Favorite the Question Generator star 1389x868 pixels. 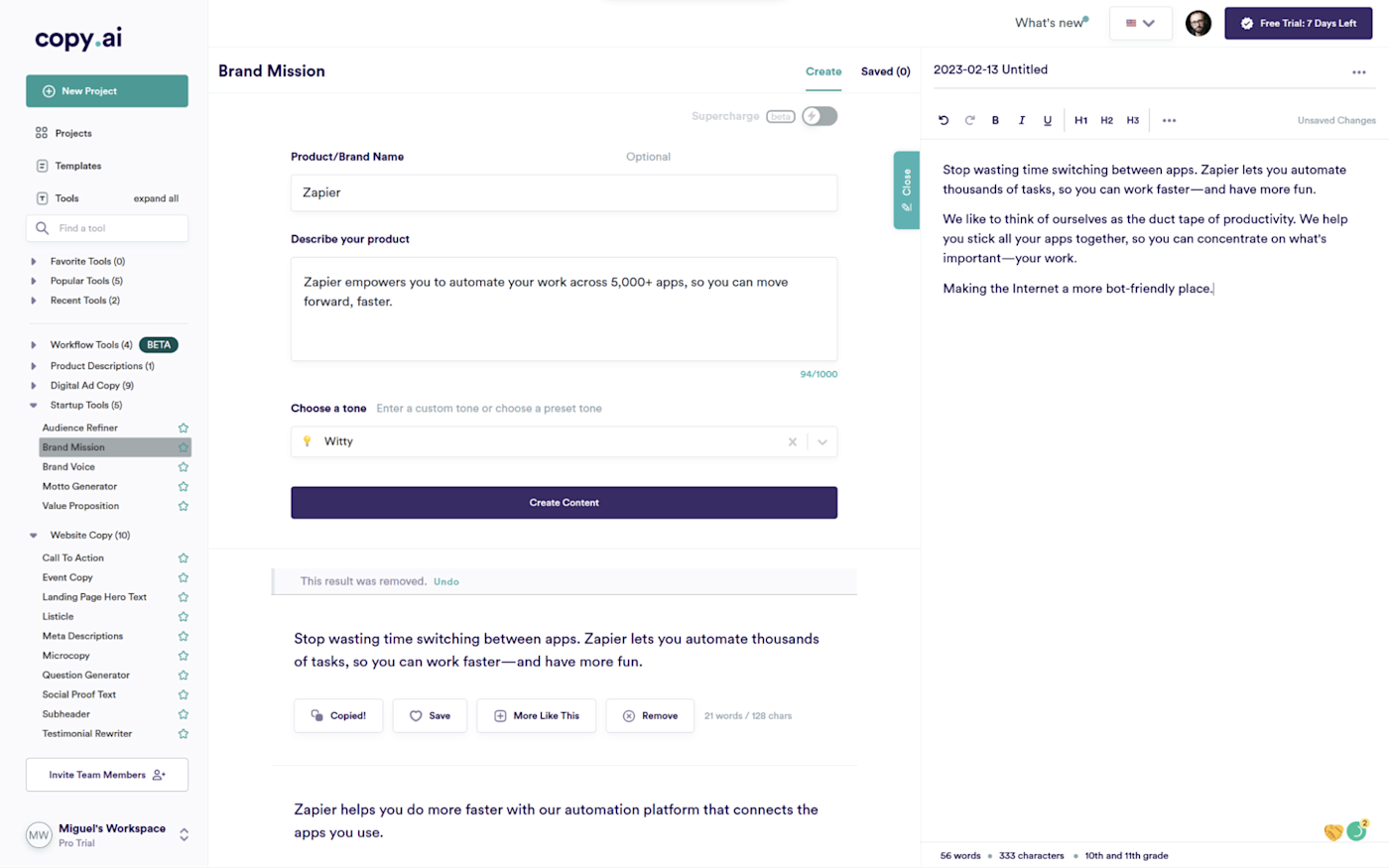click(x=183, y=676)
